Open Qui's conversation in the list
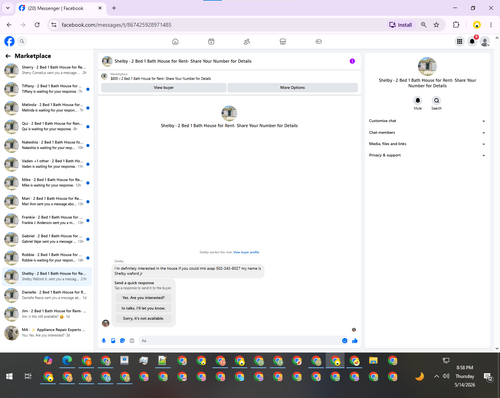This screenshot has width=500, height=398. click(x=47, y=126)
